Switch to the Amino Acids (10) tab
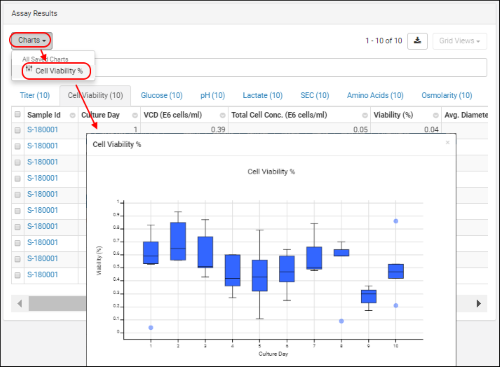Image resolution: width=500 pixels, height=367 pixels. click(x=375, y=95)
